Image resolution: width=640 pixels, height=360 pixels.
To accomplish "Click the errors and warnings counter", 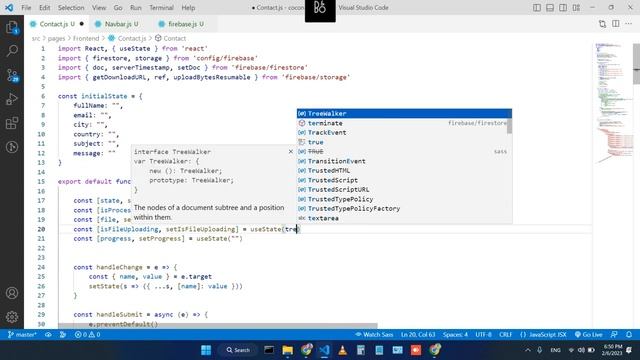I will click(87, 335).
